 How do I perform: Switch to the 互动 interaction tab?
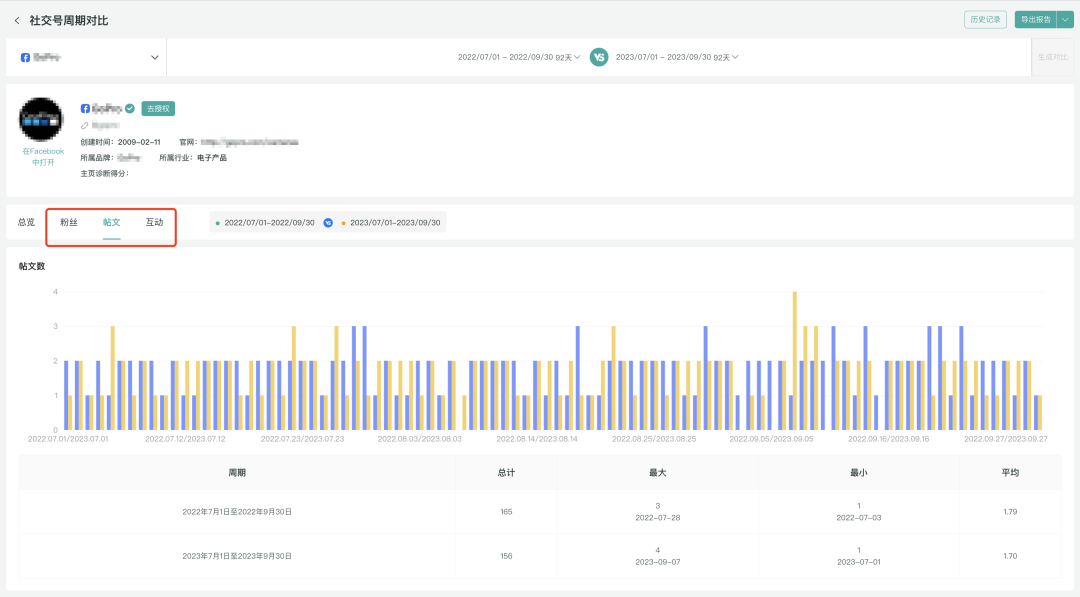[154, 222]
